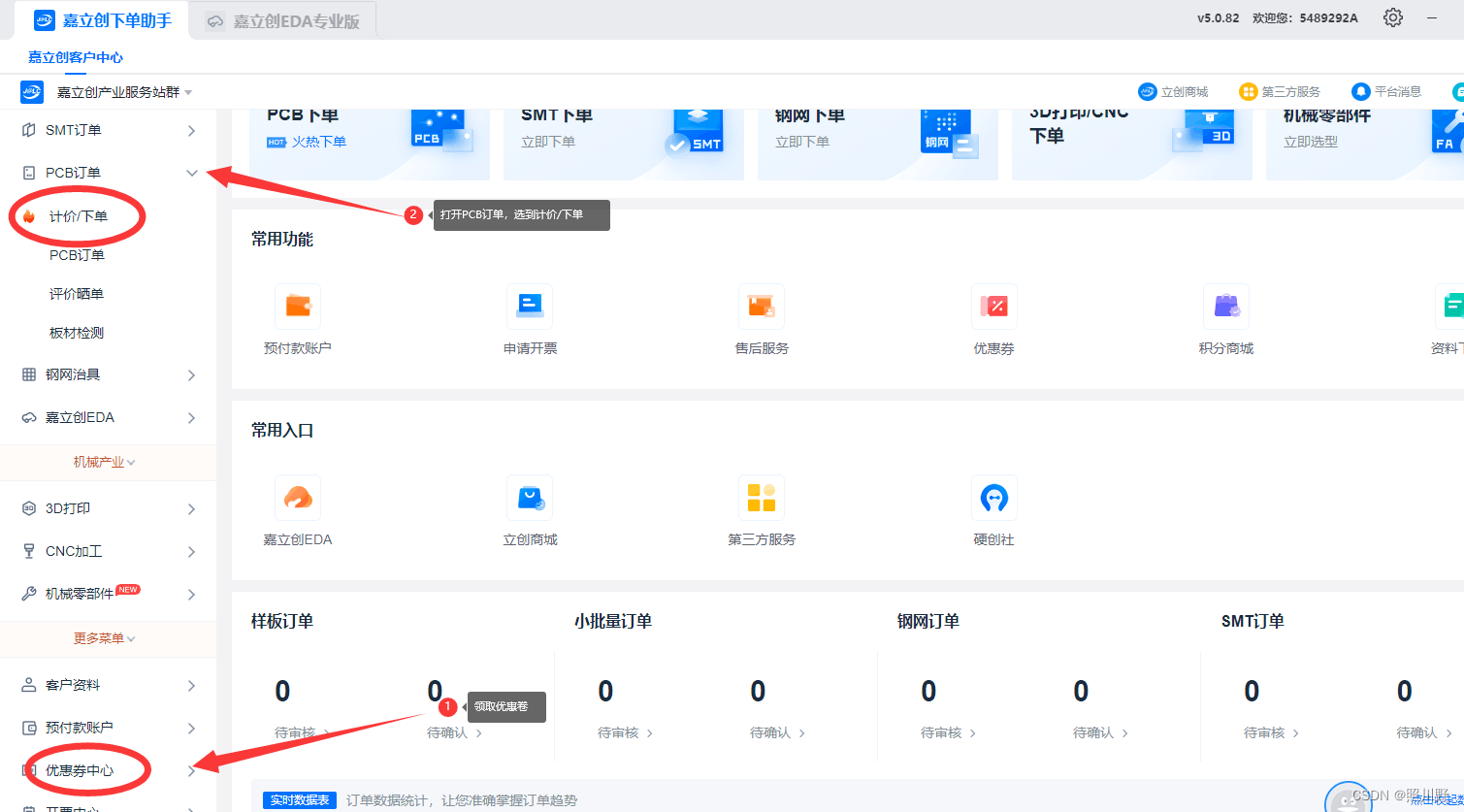Click 待确认 under SMT订单
Viewport: 1464px width, 812px height.
pyautogui.click(x=1416, y=732)
